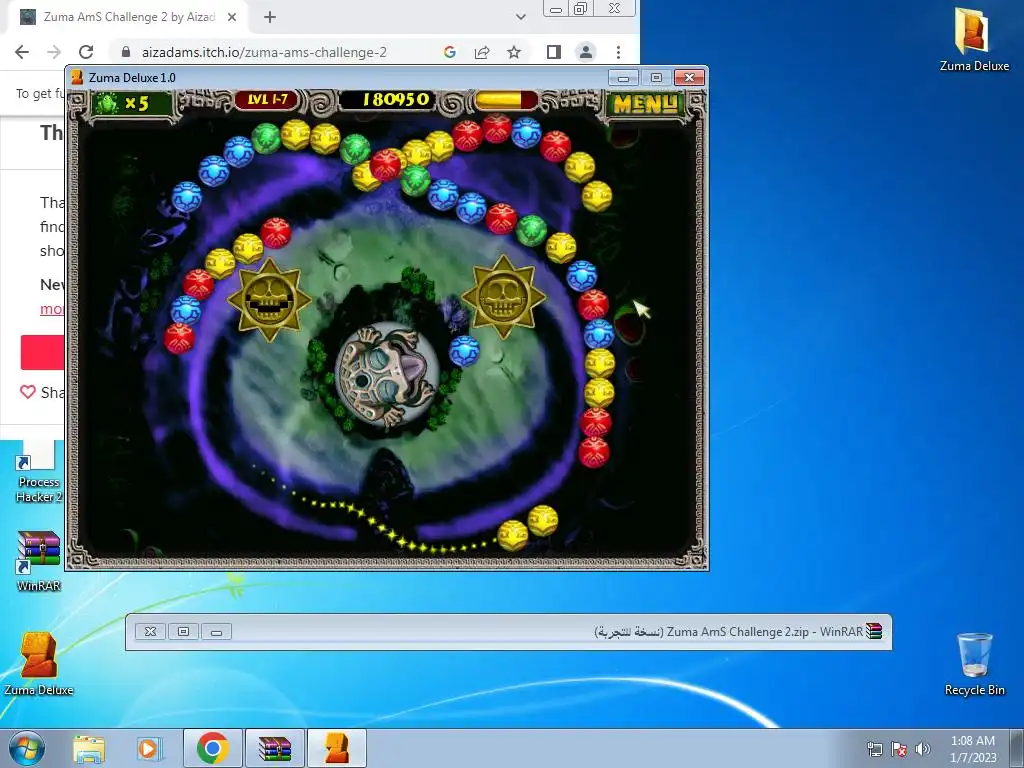Switch to Chrome in the taskbar
1024x768 pixels.
[212, 748]
